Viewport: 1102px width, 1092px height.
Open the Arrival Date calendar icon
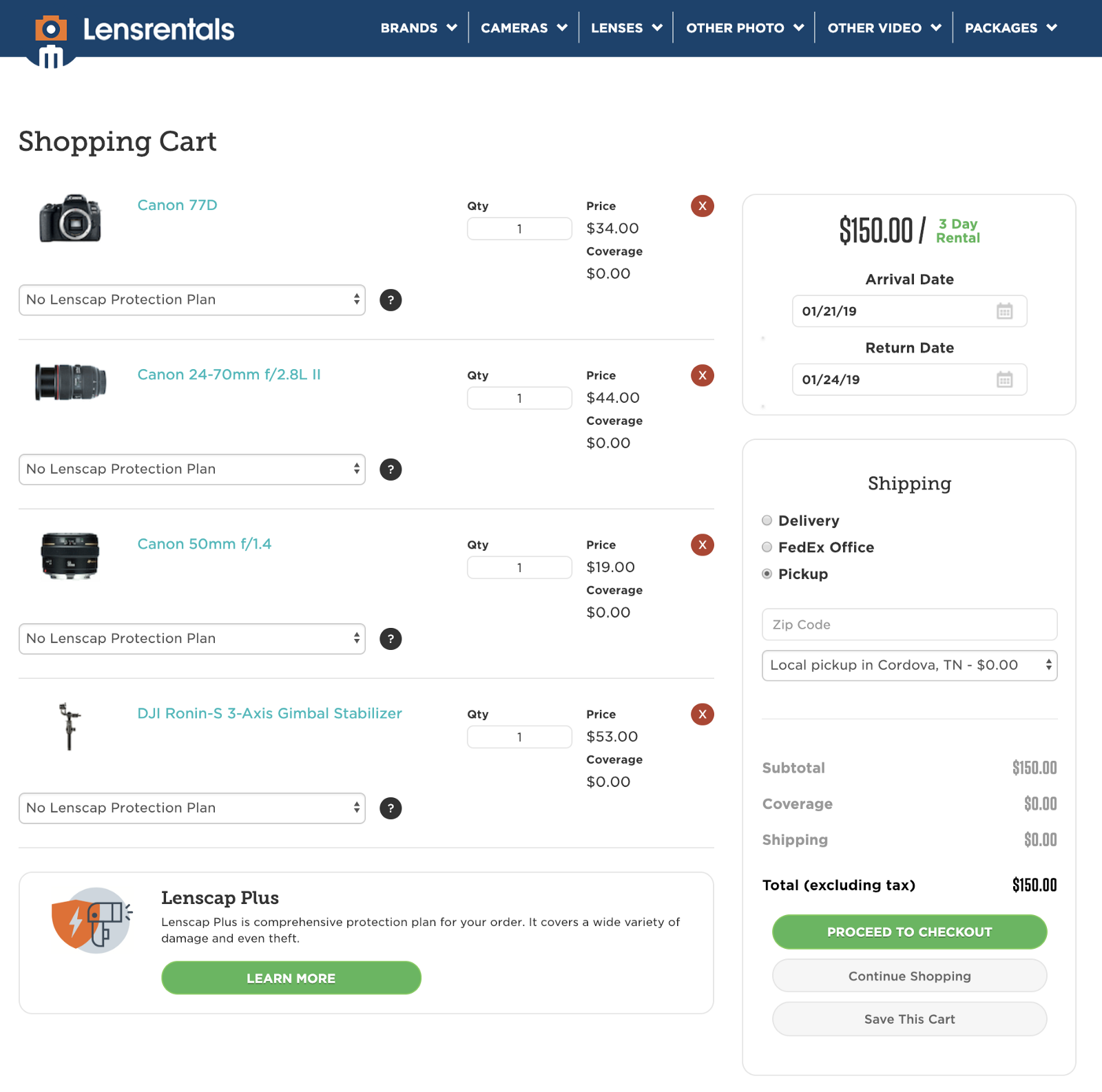pyautogui.click(x=1005, y=311)
